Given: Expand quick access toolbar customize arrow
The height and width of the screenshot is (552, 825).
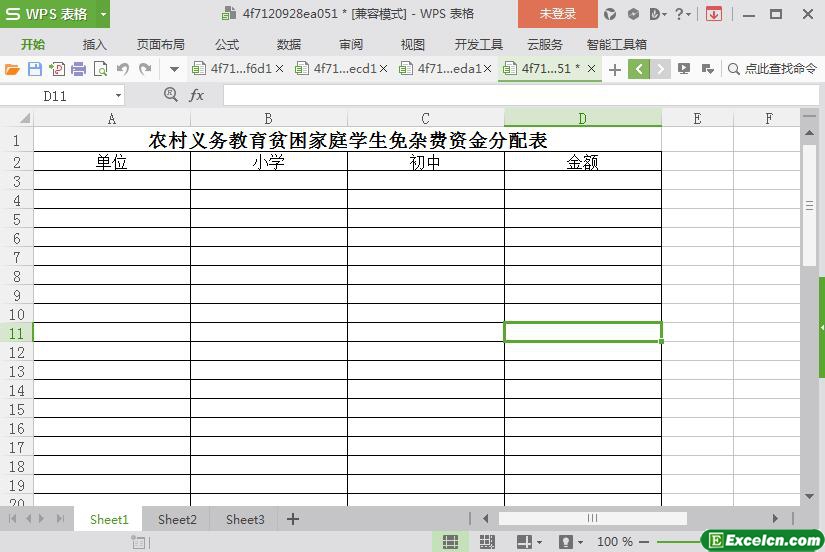Looking at the screenshot, I should pos(174,69).
